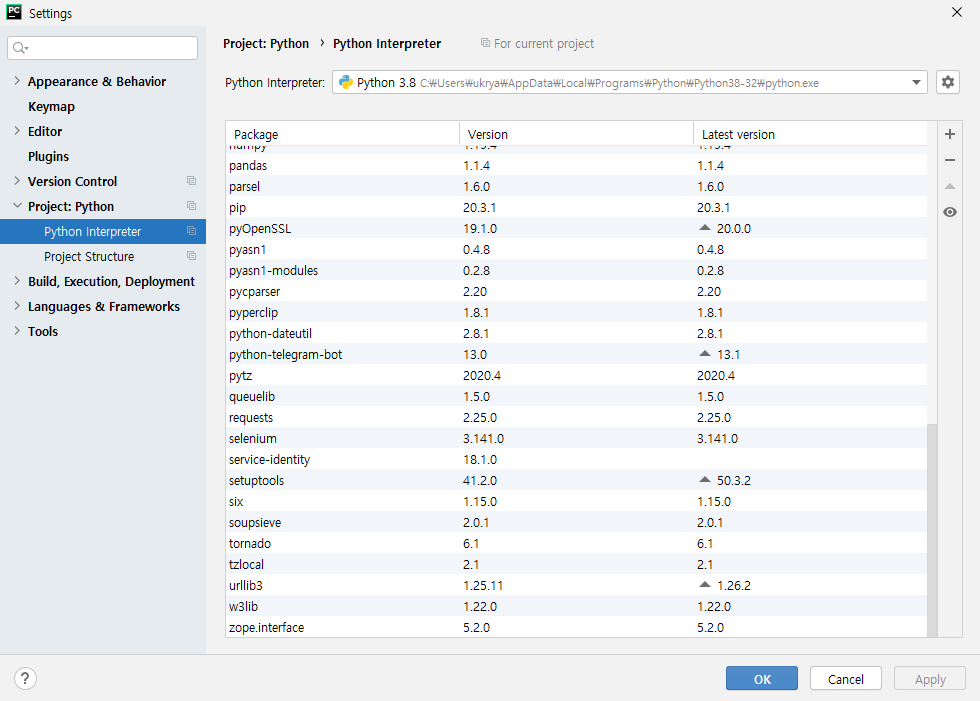Collapse the Project: Python section
The image size is (980, 701).
pyautogui.click(x=17, y=206)
